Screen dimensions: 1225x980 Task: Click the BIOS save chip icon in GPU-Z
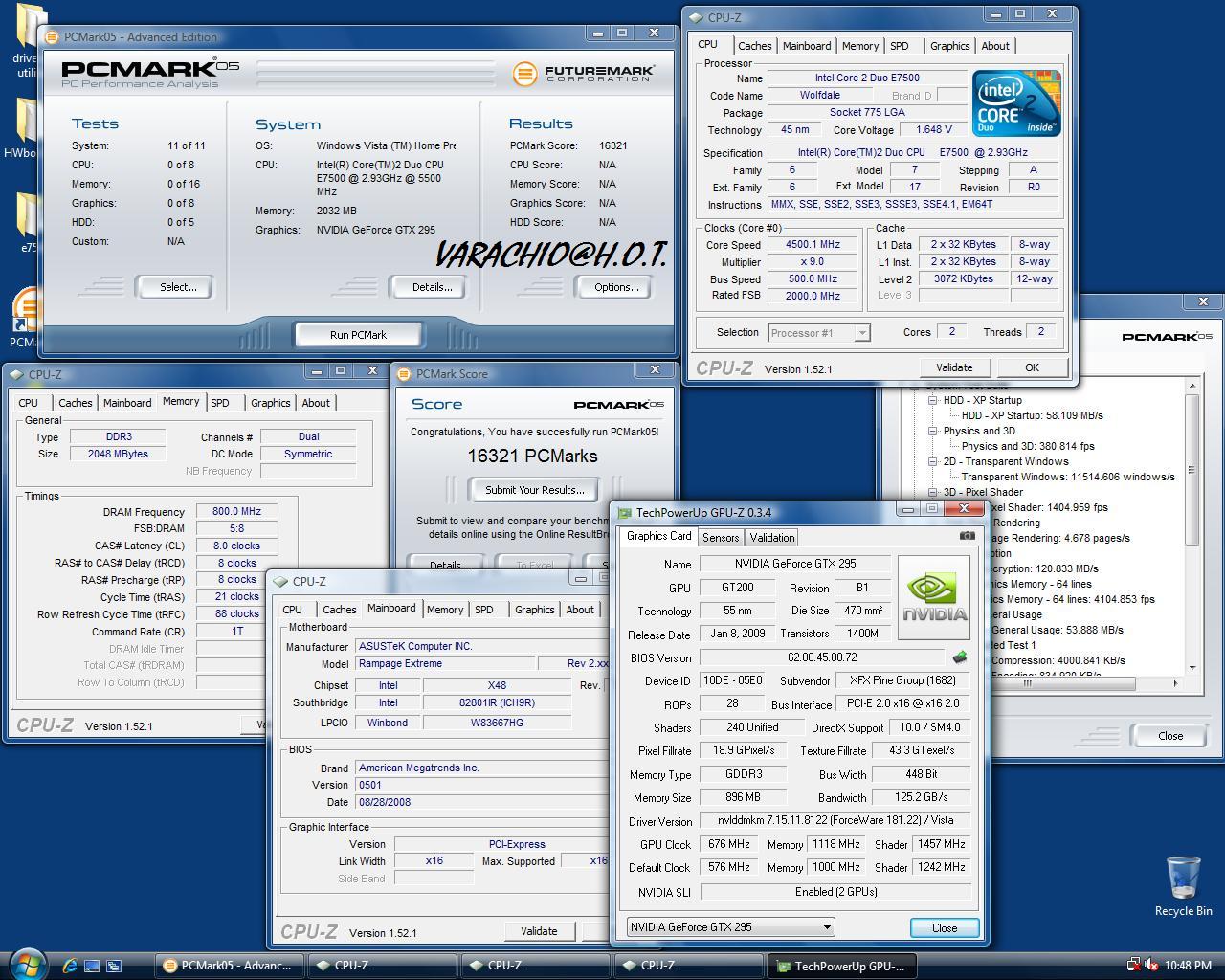click(x=960, y=657)
